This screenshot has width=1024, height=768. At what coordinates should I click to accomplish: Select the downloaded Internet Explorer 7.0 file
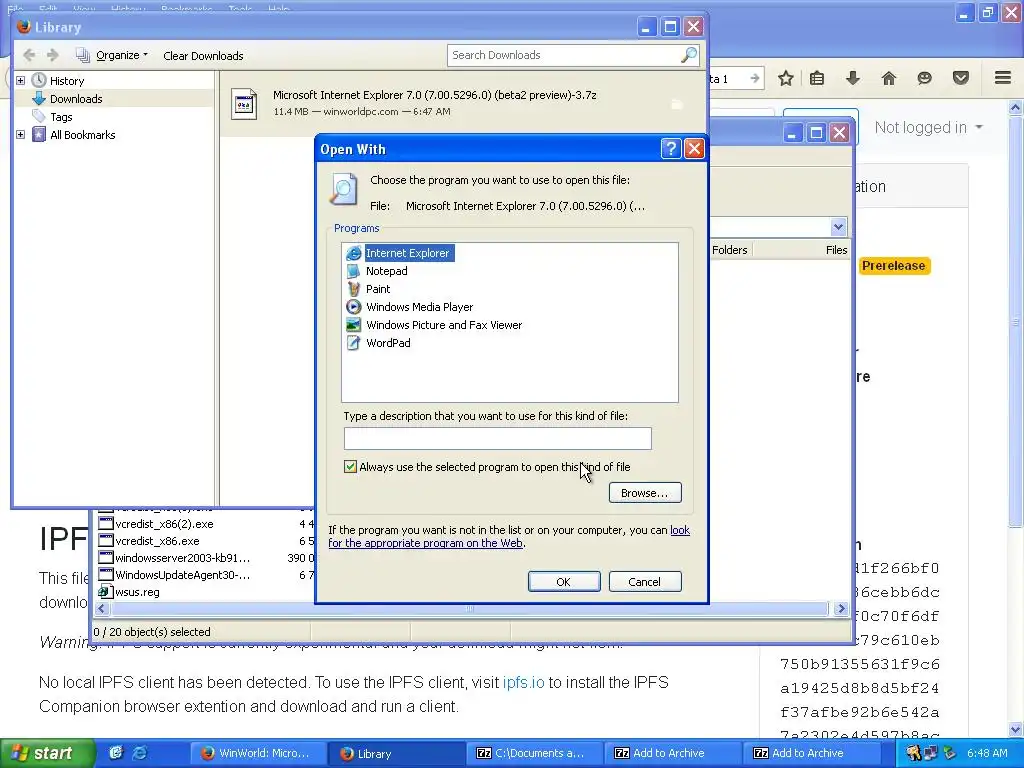click(x=464, y=103)
